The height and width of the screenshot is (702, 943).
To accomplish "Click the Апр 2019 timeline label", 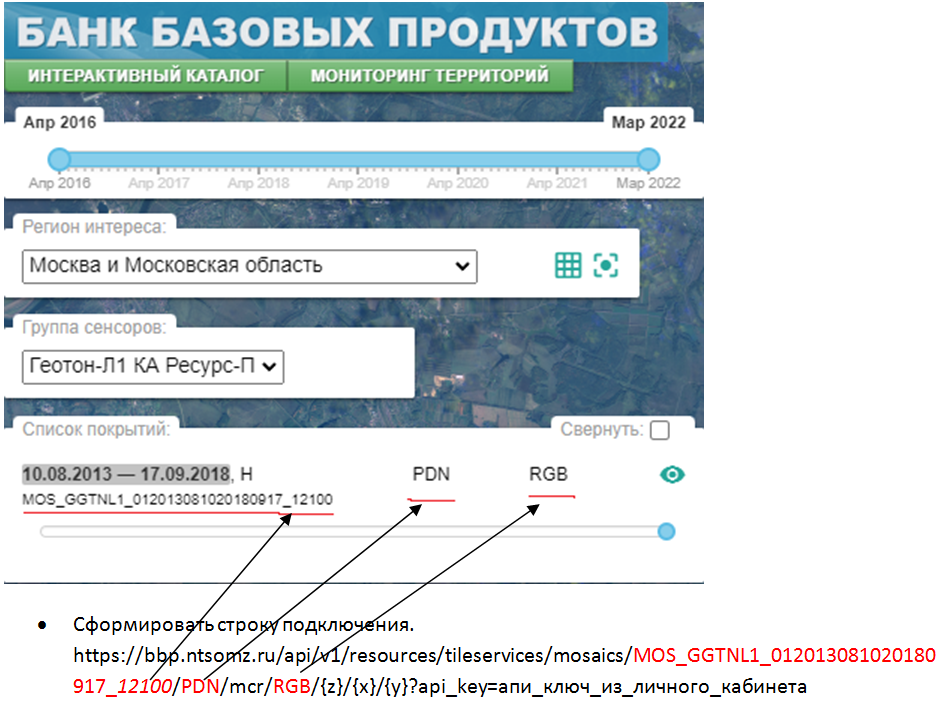I will (356, 184).
